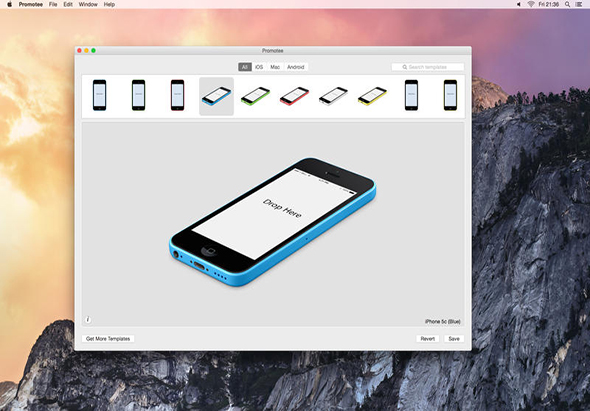Select the angled blue iPhone 5c template
The height and width of the screenshot is (411, 590).
point(216,96)
